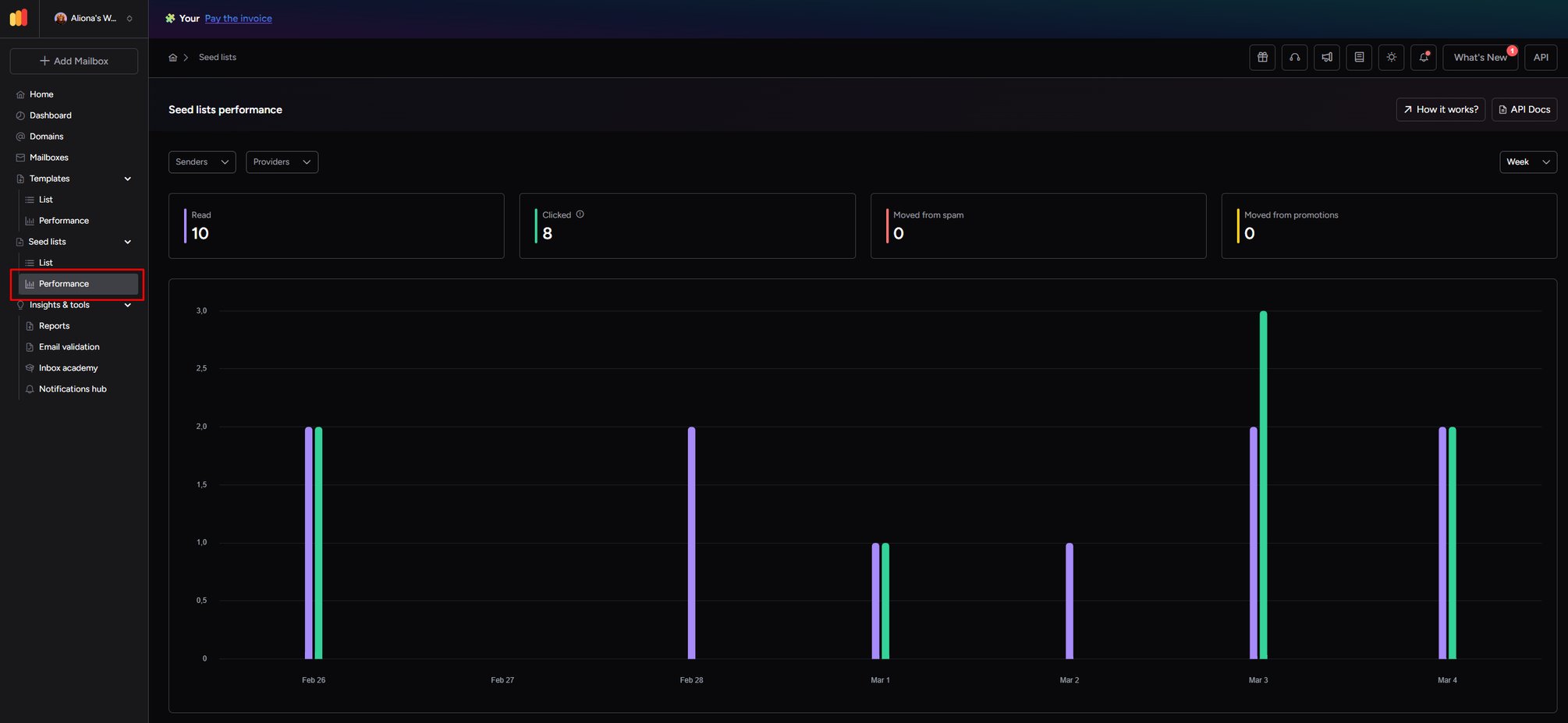Image resolution: width=1568 pixels, height=723 pixels.
Task: Click the tall green Mar 3 bar
Action: 1263,484
